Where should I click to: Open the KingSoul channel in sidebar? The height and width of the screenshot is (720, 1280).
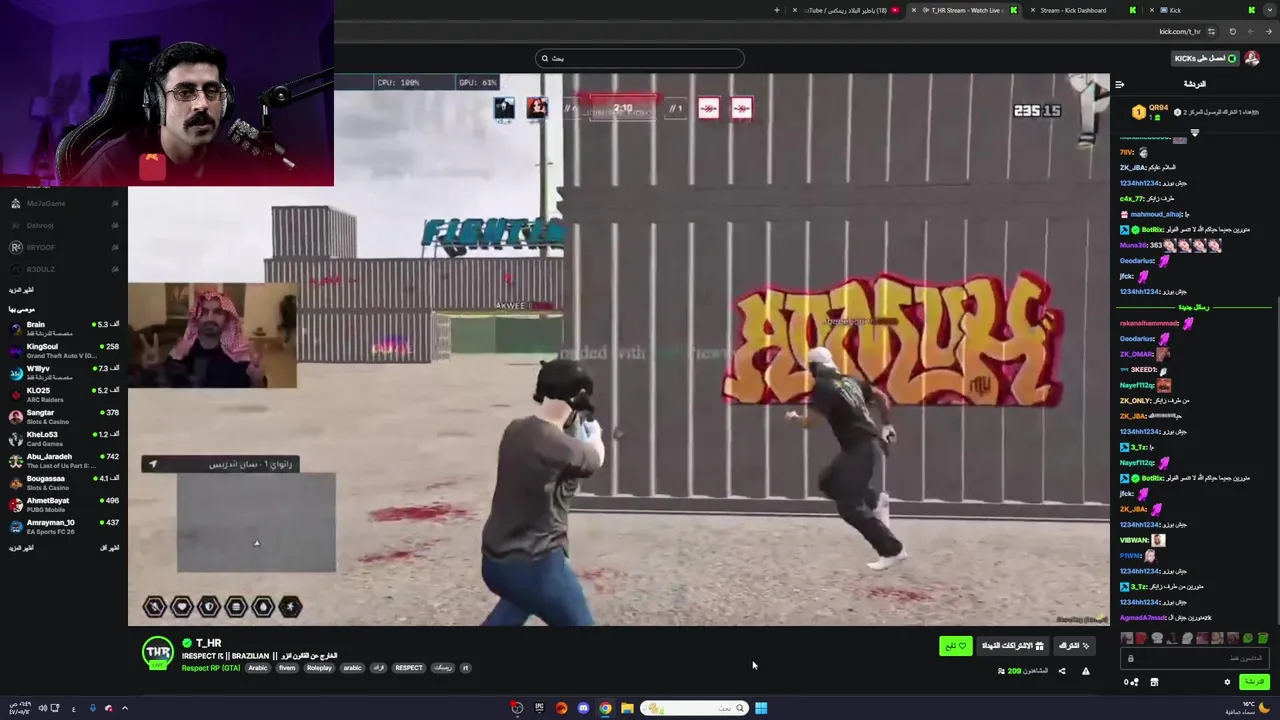[62, 351]
